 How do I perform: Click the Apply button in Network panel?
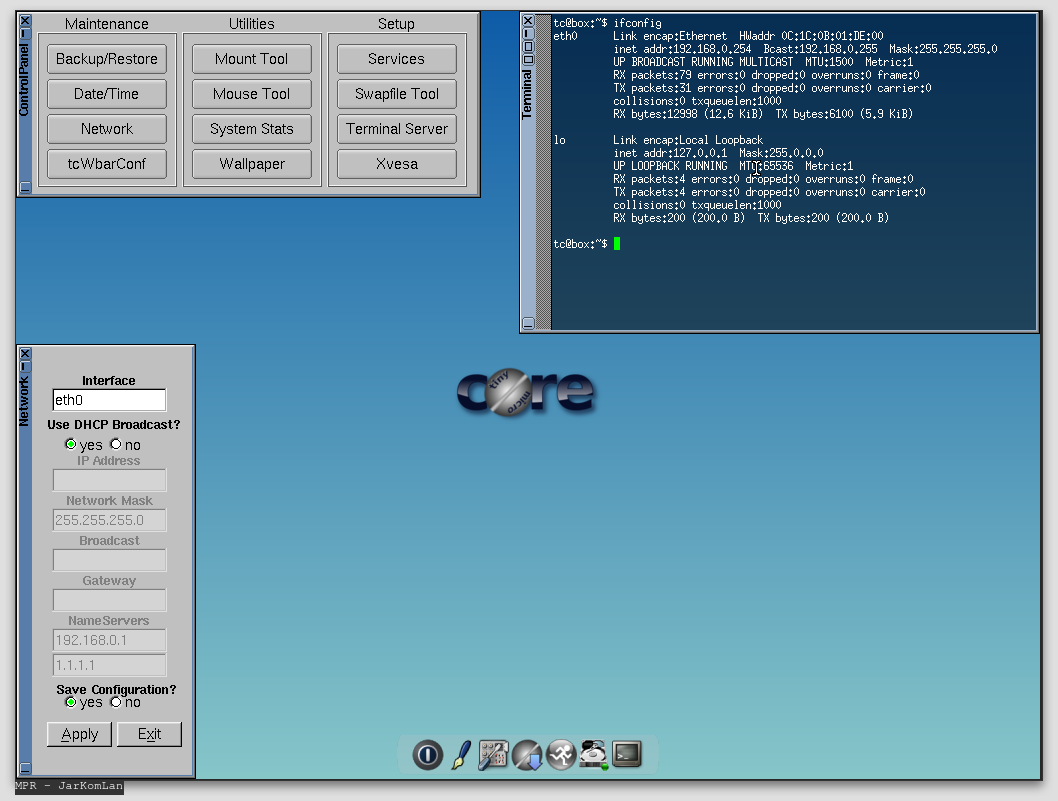79,734
